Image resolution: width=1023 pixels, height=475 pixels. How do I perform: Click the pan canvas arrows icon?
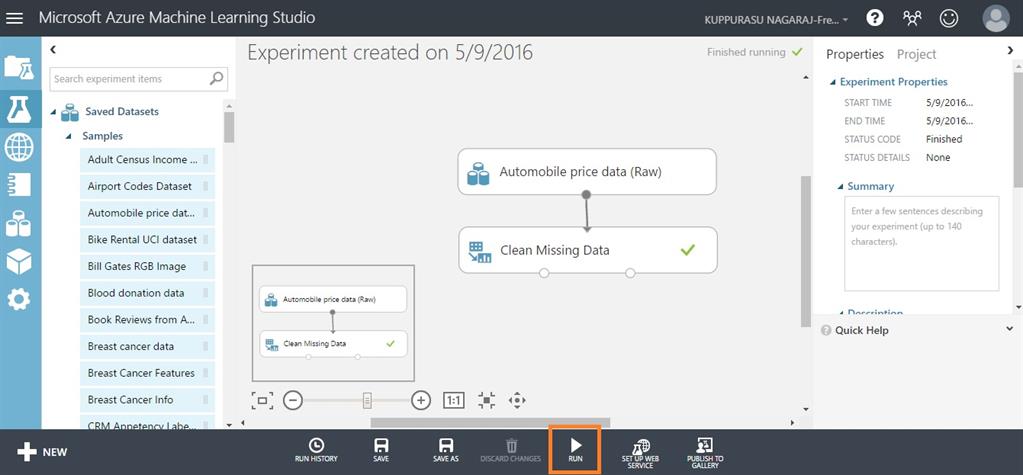[x=517, y=400]
